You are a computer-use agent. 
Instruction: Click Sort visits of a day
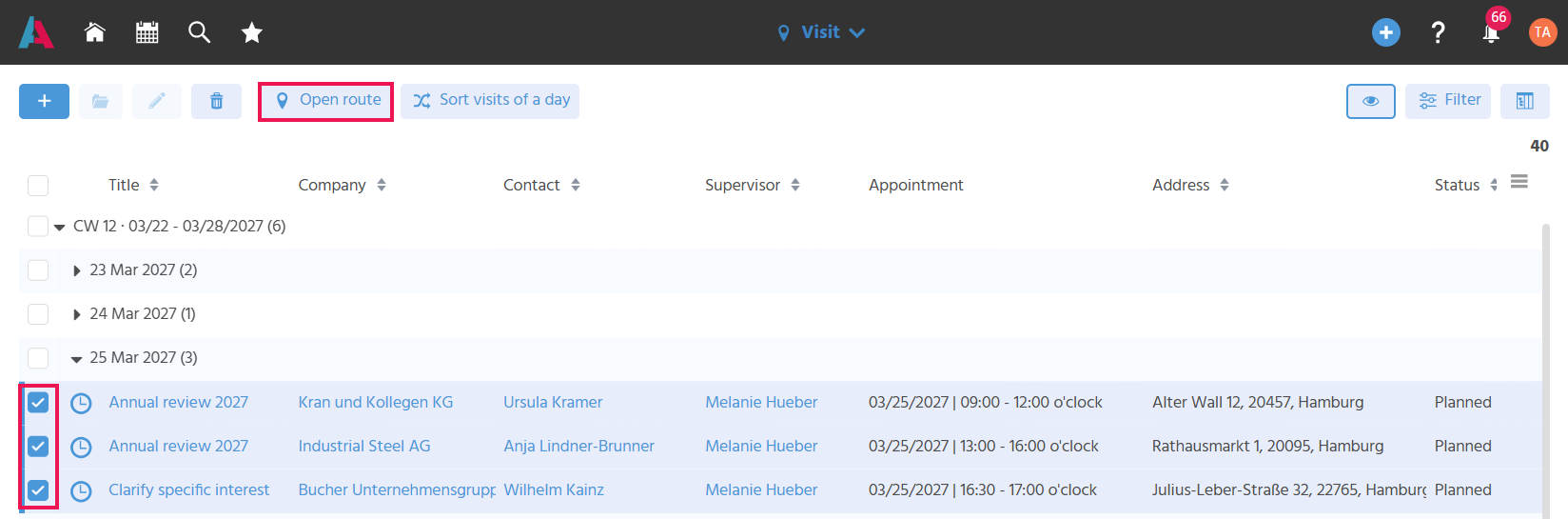point(490,101)
